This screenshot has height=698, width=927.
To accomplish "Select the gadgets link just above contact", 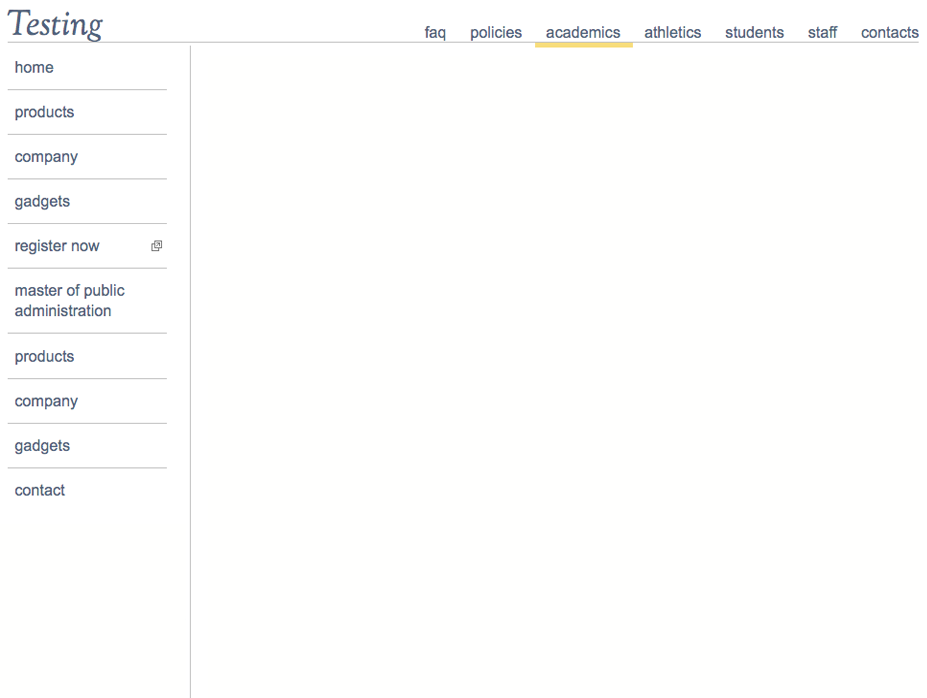I will [x=42, y=446].
